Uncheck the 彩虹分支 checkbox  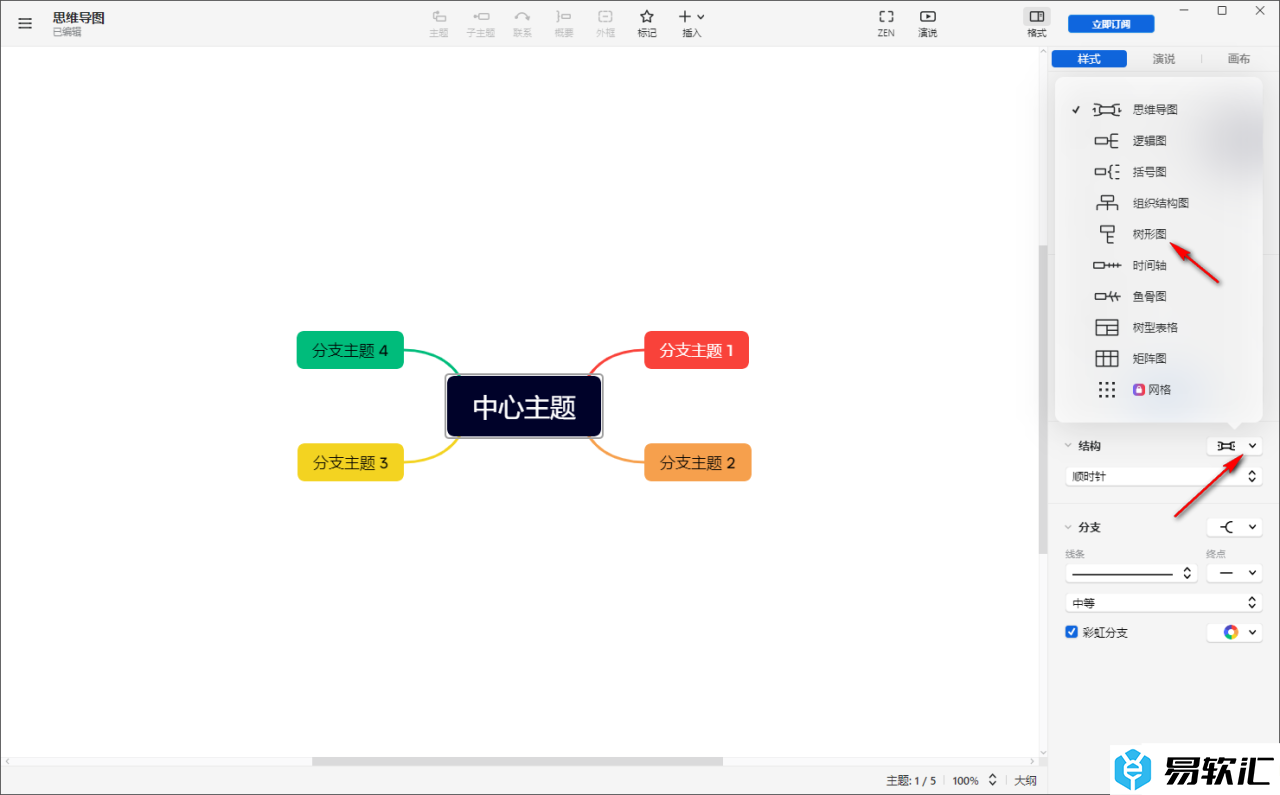click(1072, 632)
